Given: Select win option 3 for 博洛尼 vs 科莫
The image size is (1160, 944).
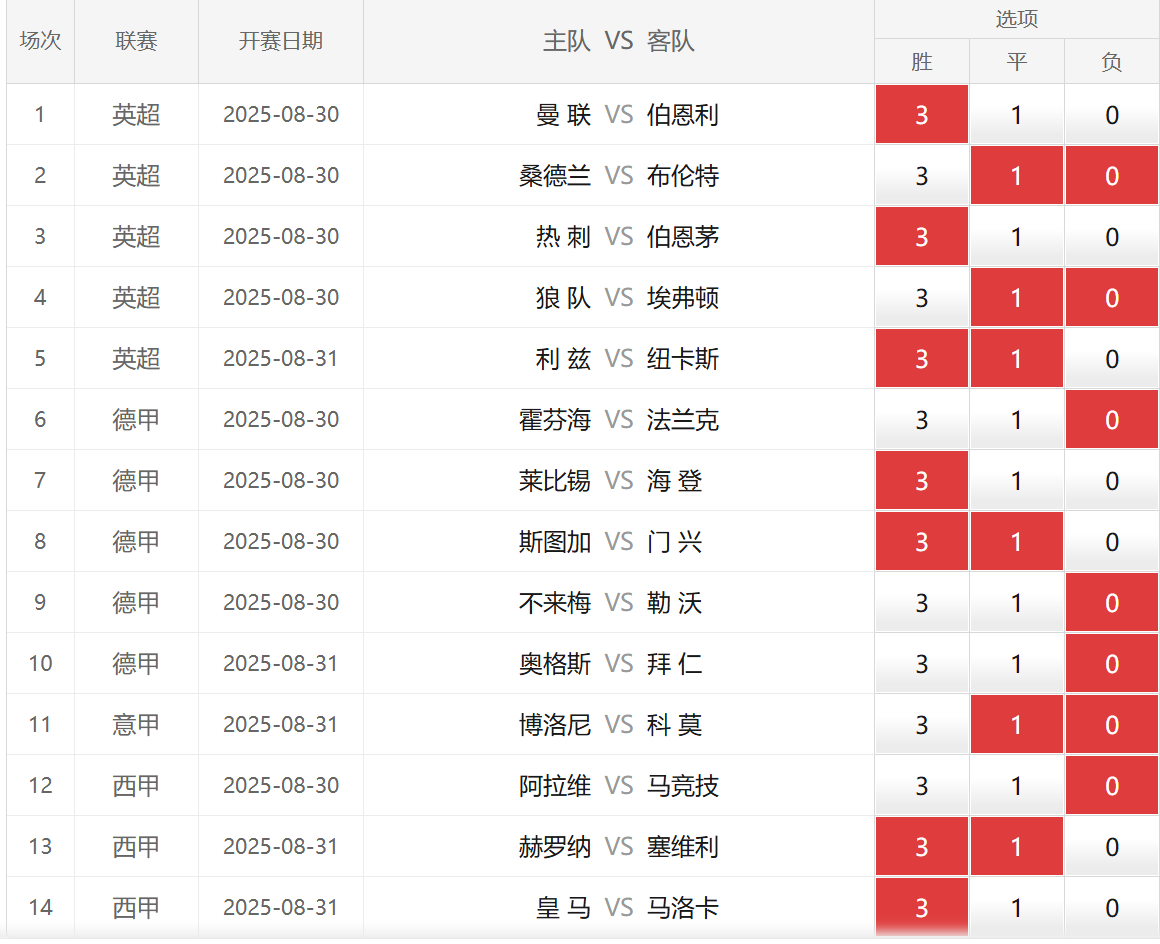Looking at the screenshot, I should (922, 724).
